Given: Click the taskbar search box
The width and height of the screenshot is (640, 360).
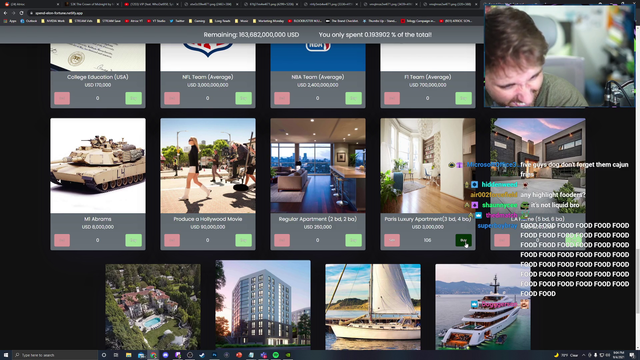Looking at the screenshot, I should 55,355.
